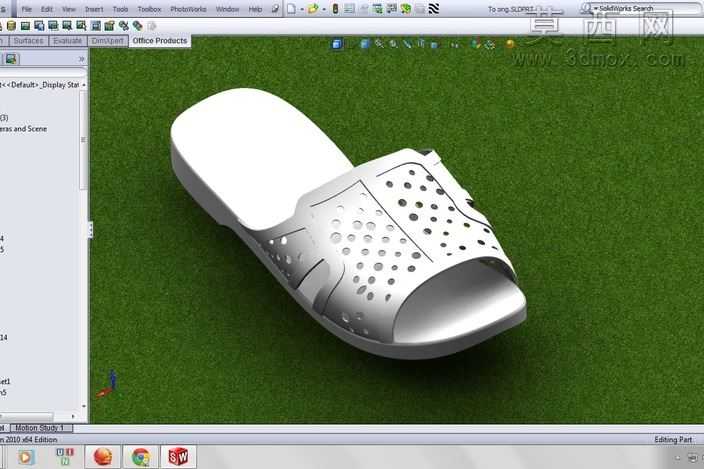Expand the SolidWorks Search dropdown arrow
The height and width of the screenshot is (469, 704).
(x=596, y=9)
